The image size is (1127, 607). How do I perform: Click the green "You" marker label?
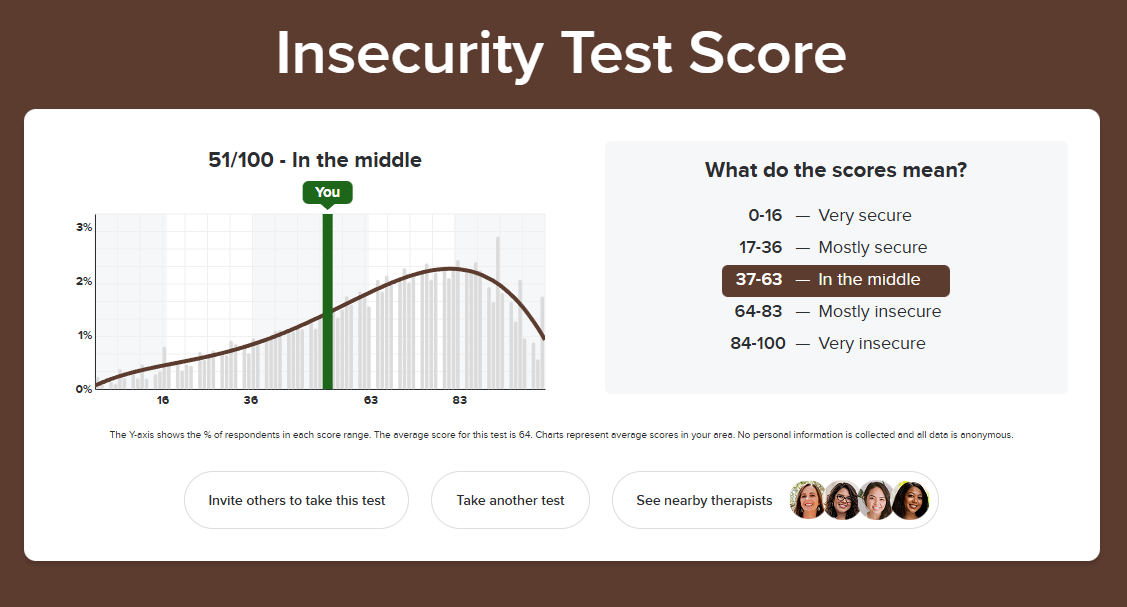[x=327, y=193]
